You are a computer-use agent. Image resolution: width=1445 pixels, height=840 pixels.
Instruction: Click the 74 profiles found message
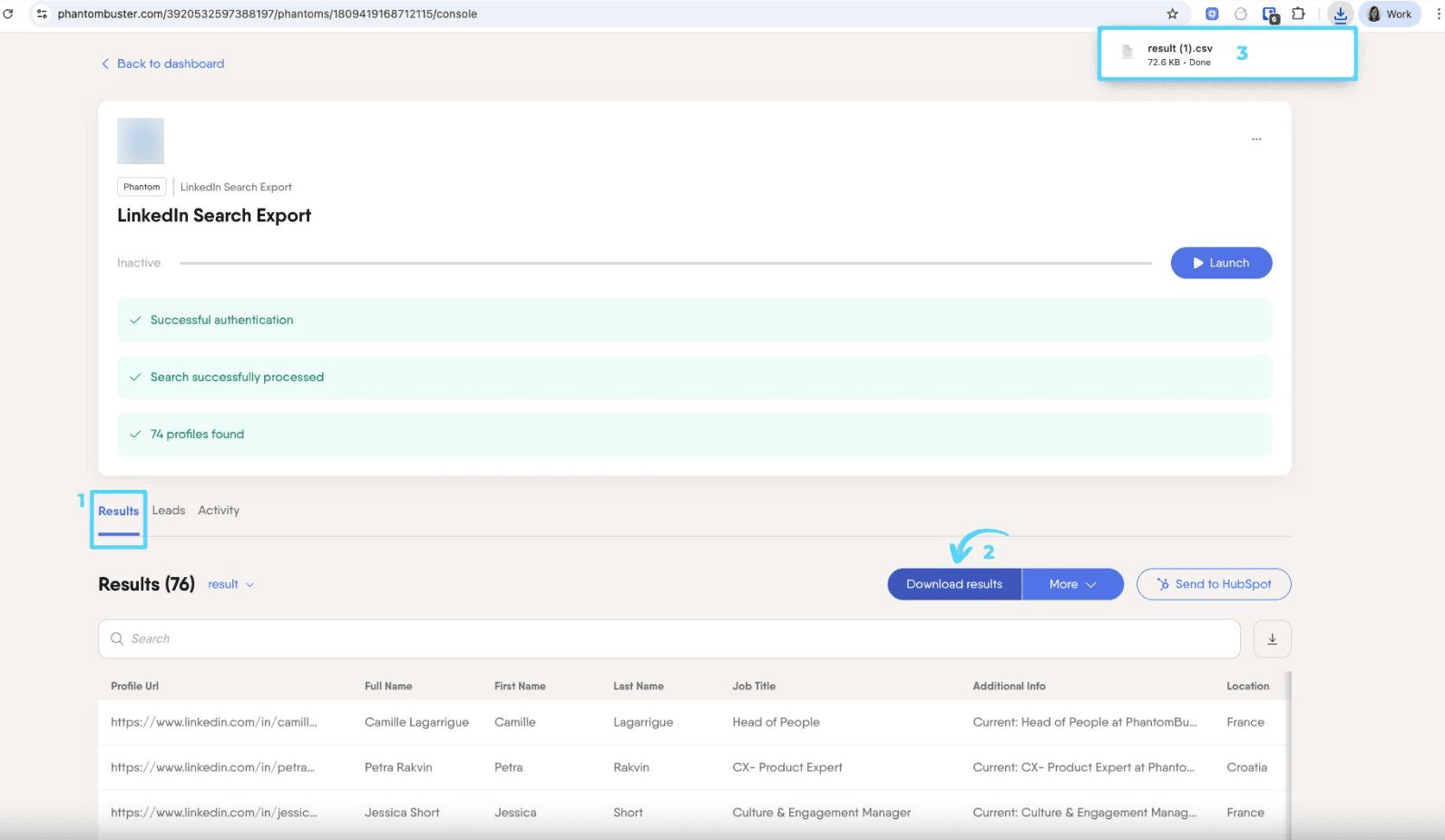pos(694,435)
